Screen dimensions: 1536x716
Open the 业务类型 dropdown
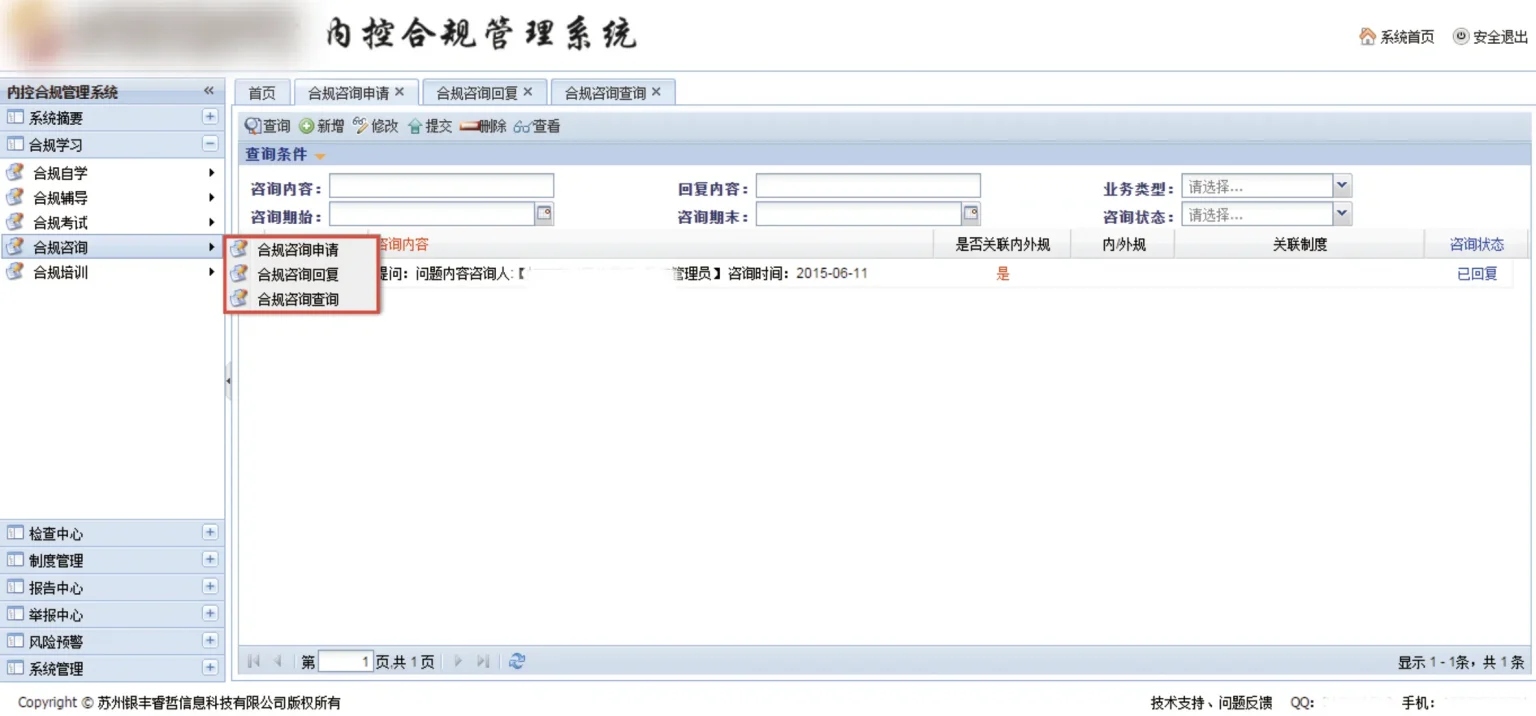coord(1342,186)
